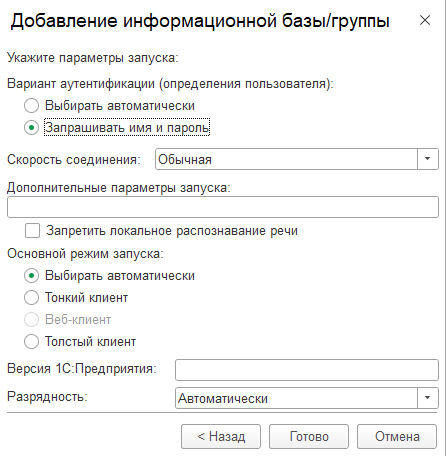The height and width of the screenshot is (456, 446).
Task: Expand the Скорость соединения dropdown arrow
Action: click(x=428, y=159)
